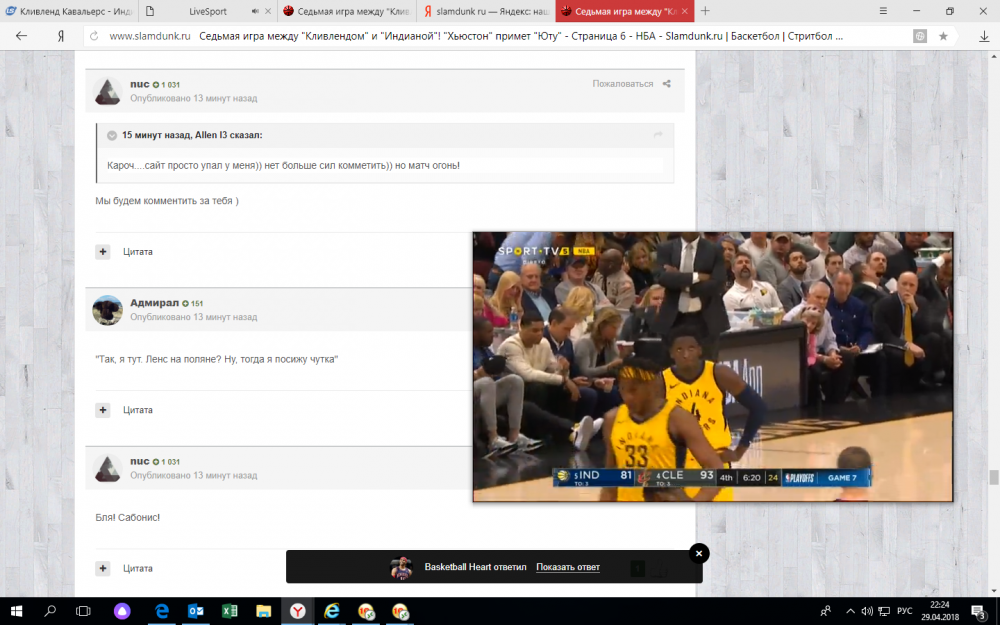Click the share icon on nuc's top post

click(667, 84)
